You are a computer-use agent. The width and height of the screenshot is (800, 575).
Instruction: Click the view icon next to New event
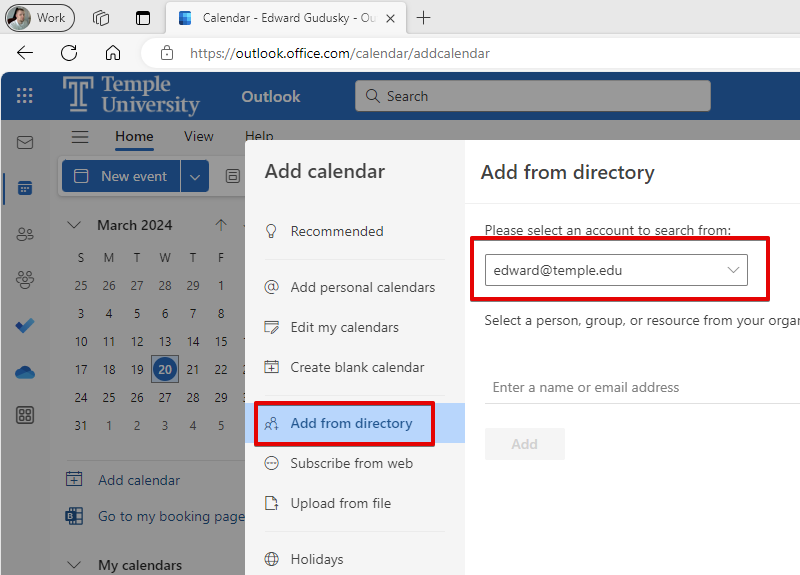[233, 176]
